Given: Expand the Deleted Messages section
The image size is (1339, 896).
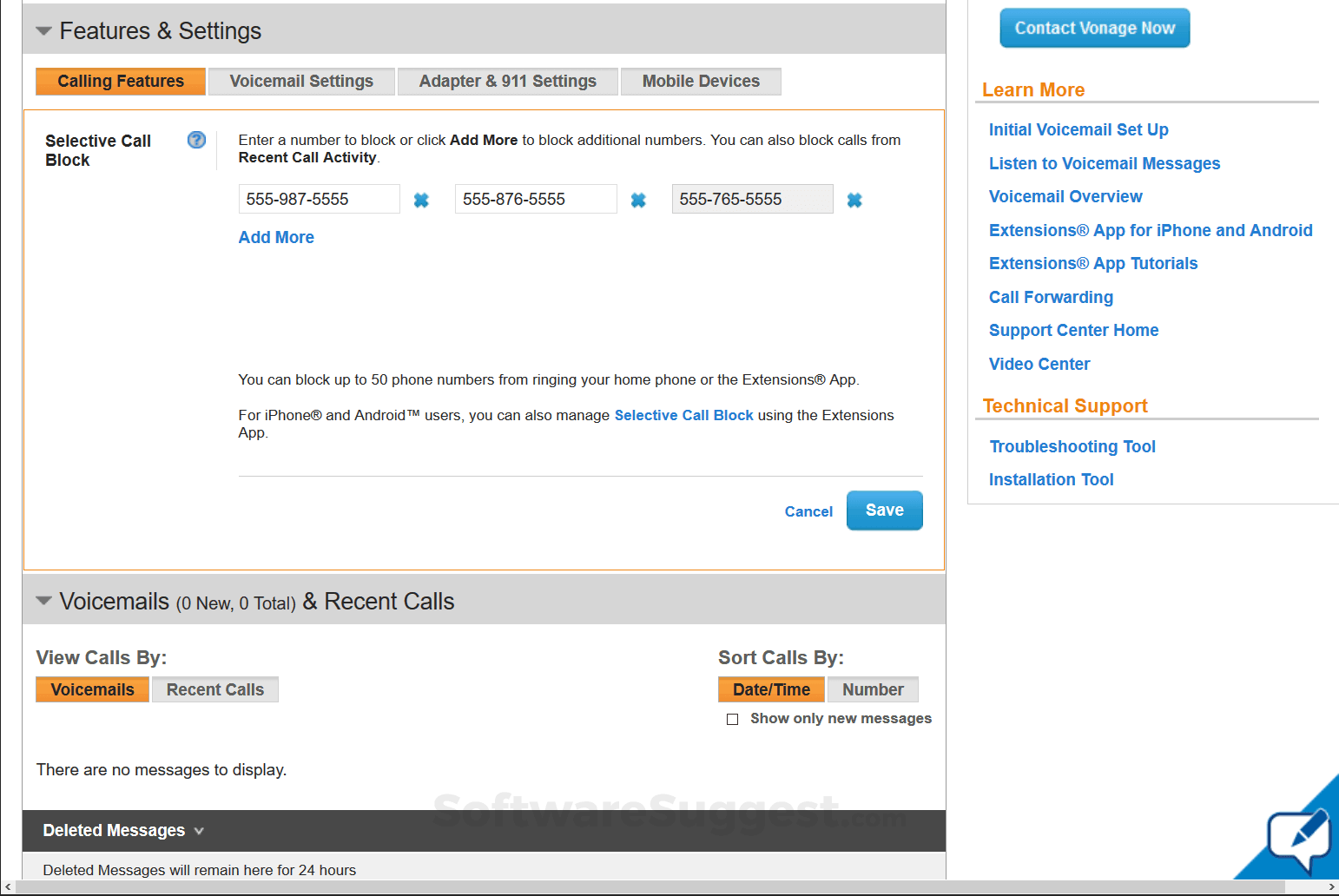Looking at the screenshot, I should pyautogui.click(x=199, y=831).
